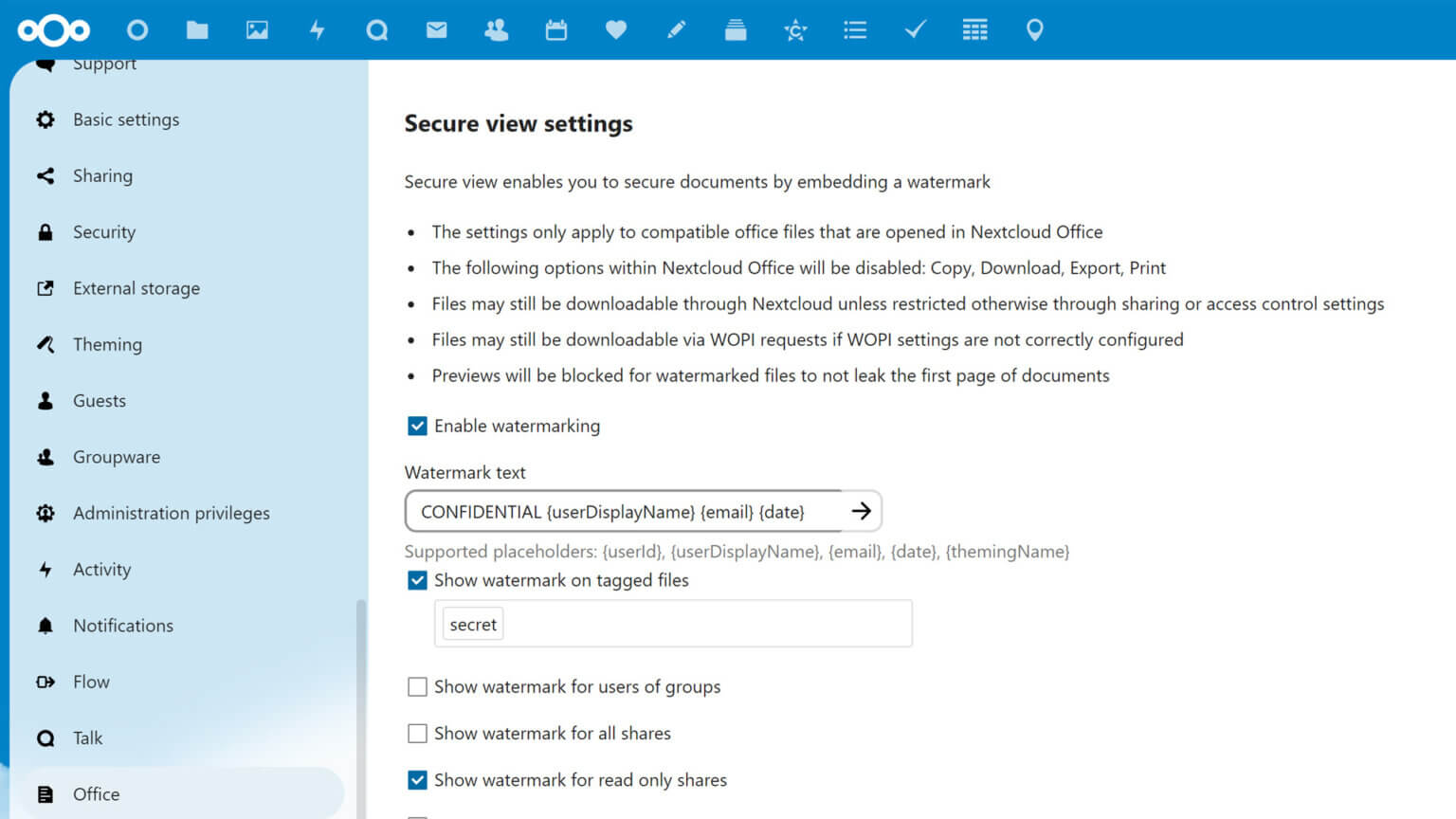The width and height of the screenshot is (1456, 819).
Task: Open the Photos app from the top bar
Action: coord(257,29)
